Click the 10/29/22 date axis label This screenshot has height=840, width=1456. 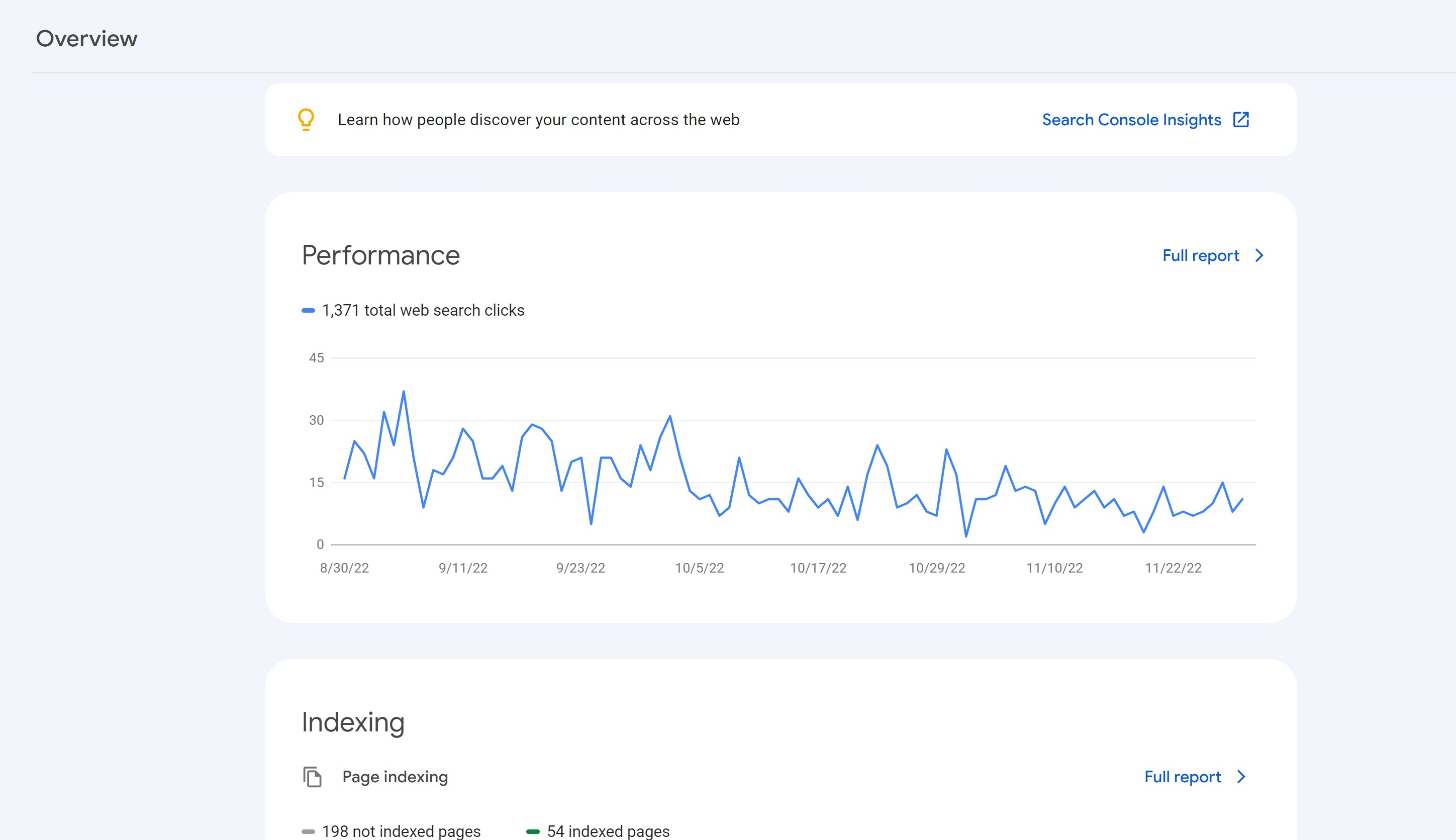point(937,568)
